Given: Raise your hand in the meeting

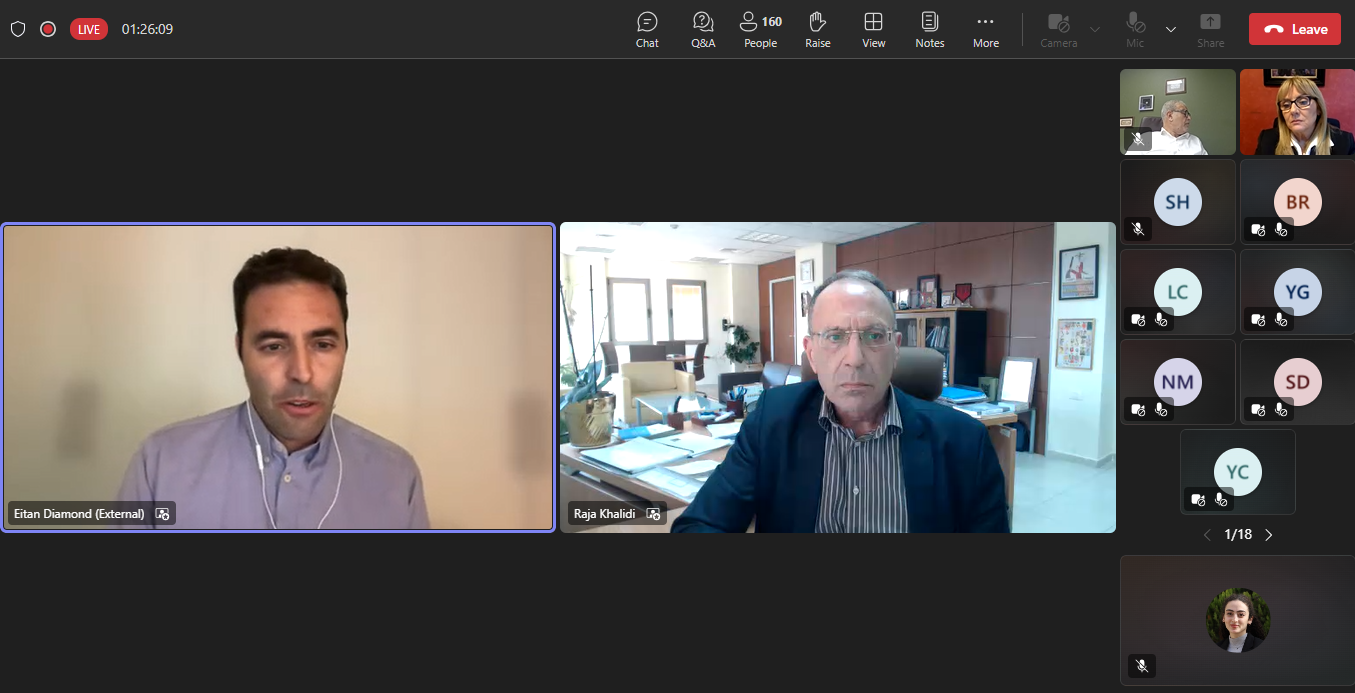Looking at the screenshot, I should [818, 29].
